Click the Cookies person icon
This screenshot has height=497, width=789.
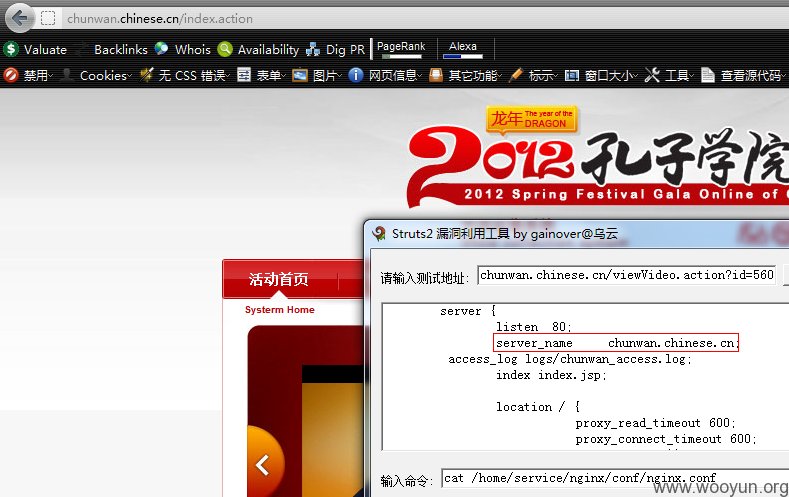coord(66,75)
